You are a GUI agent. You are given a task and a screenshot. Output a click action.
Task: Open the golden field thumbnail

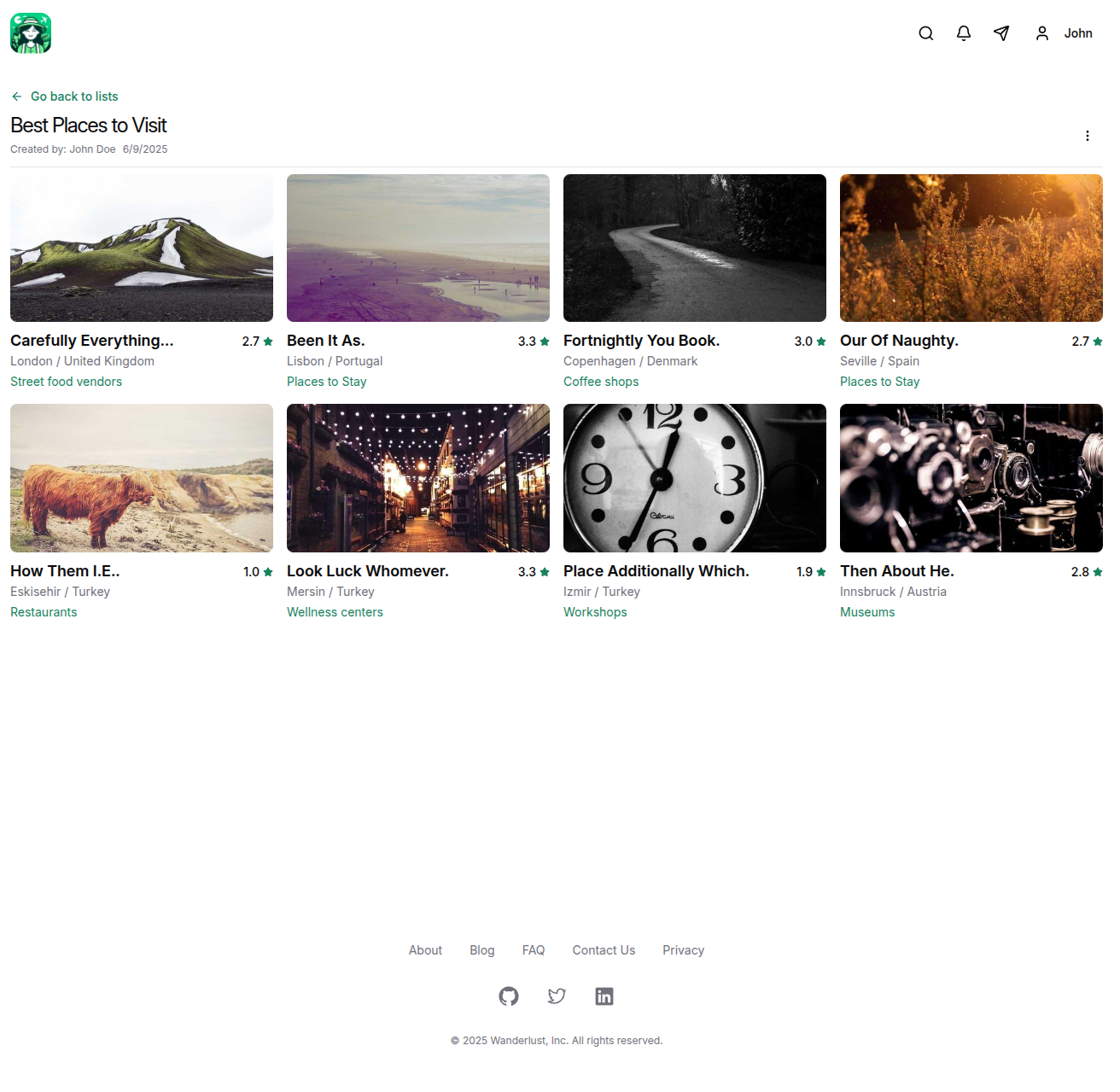971,248
